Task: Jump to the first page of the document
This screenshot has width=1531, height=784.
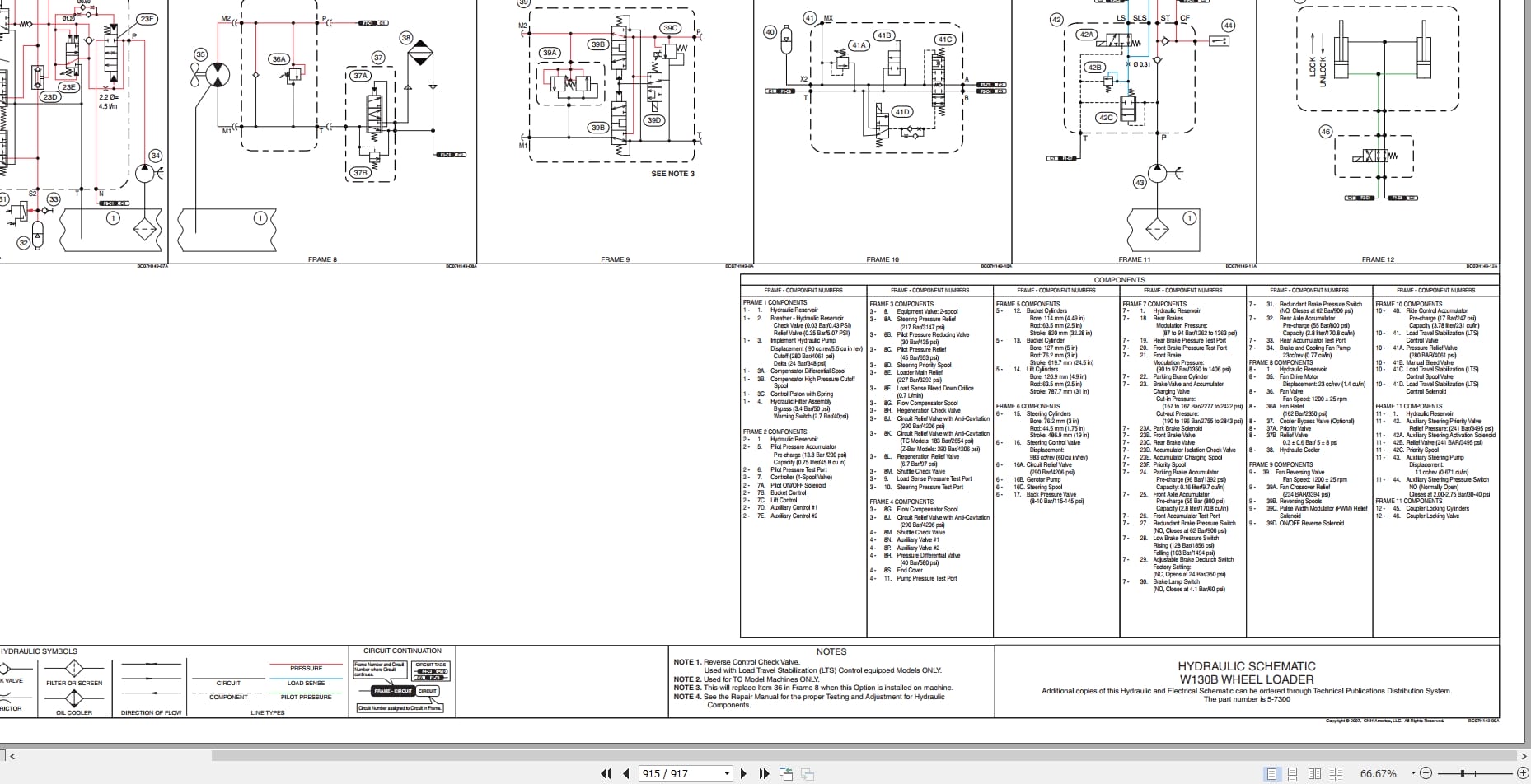Action: coord(606,774)
